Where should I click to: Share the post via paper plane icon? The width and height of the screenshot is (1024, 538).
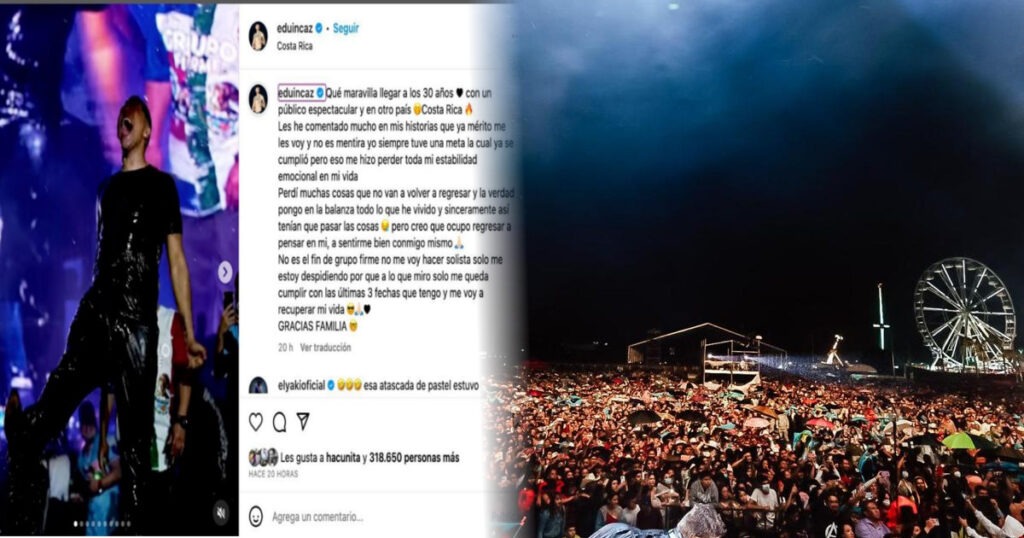(303, 421)
